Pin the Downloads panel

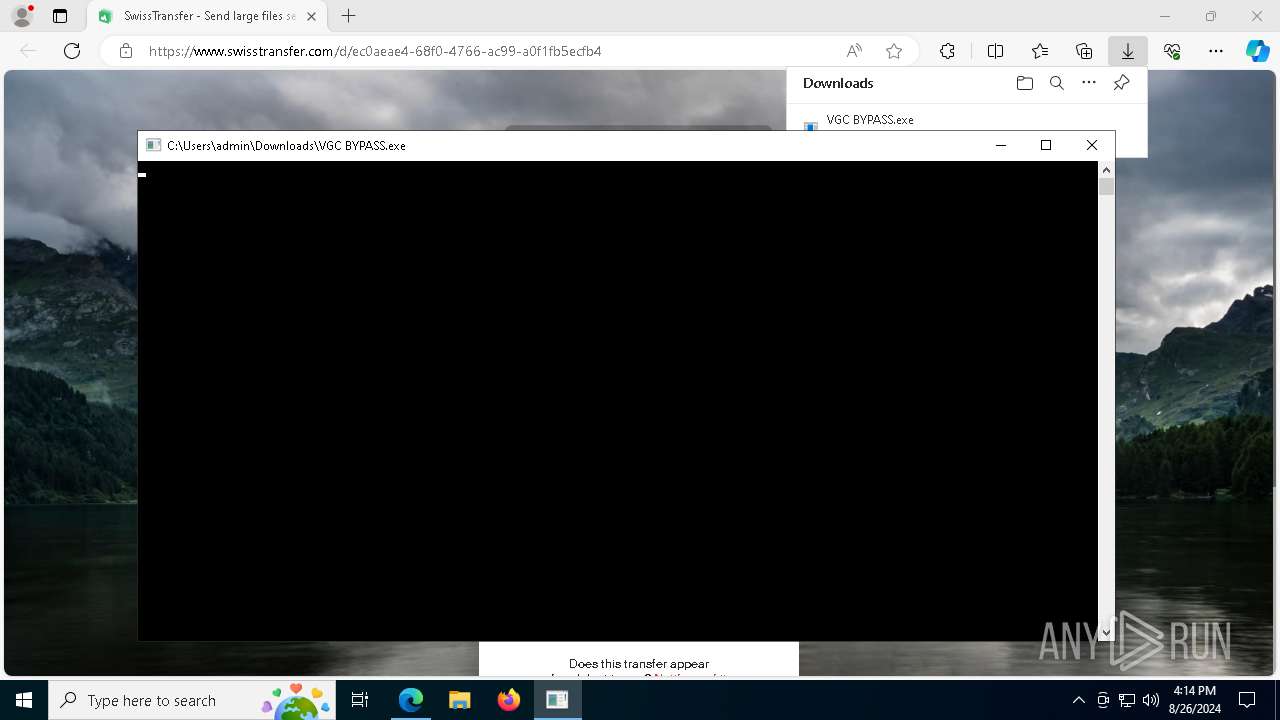1121,83
